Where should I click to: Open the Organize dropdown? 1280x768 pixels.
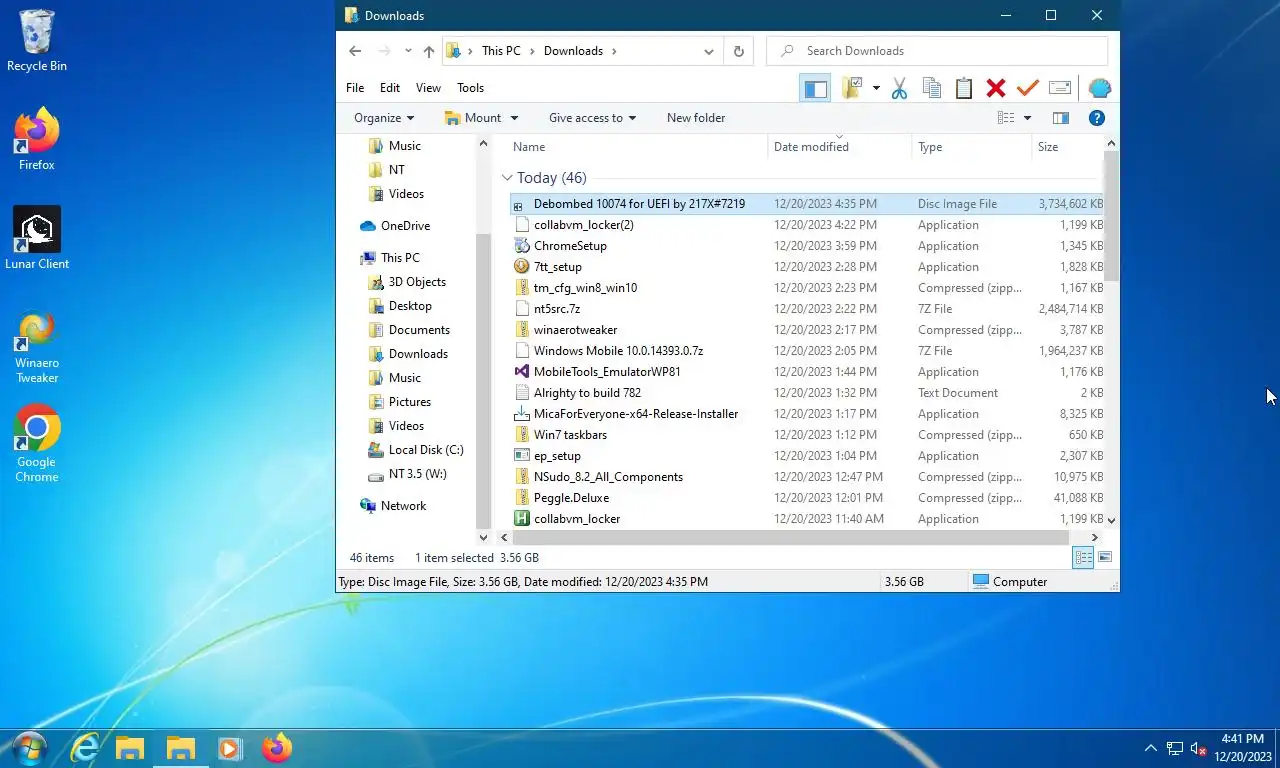pos(384,118)
